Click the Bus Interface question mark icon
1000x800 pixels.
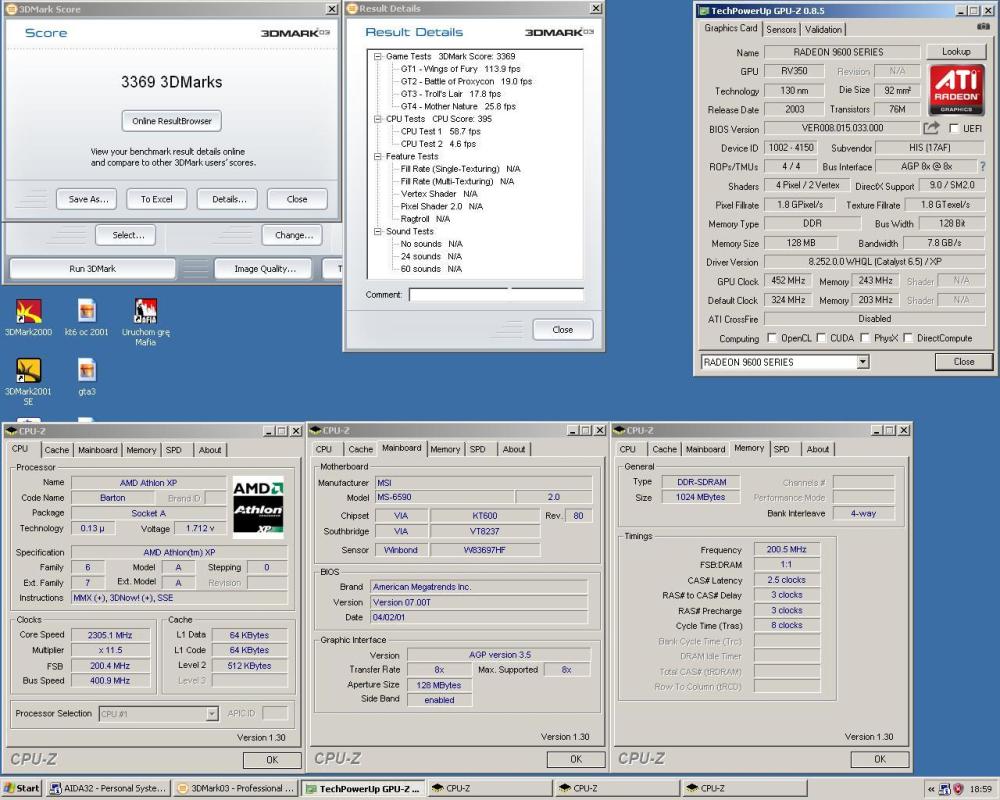(982, 167)
